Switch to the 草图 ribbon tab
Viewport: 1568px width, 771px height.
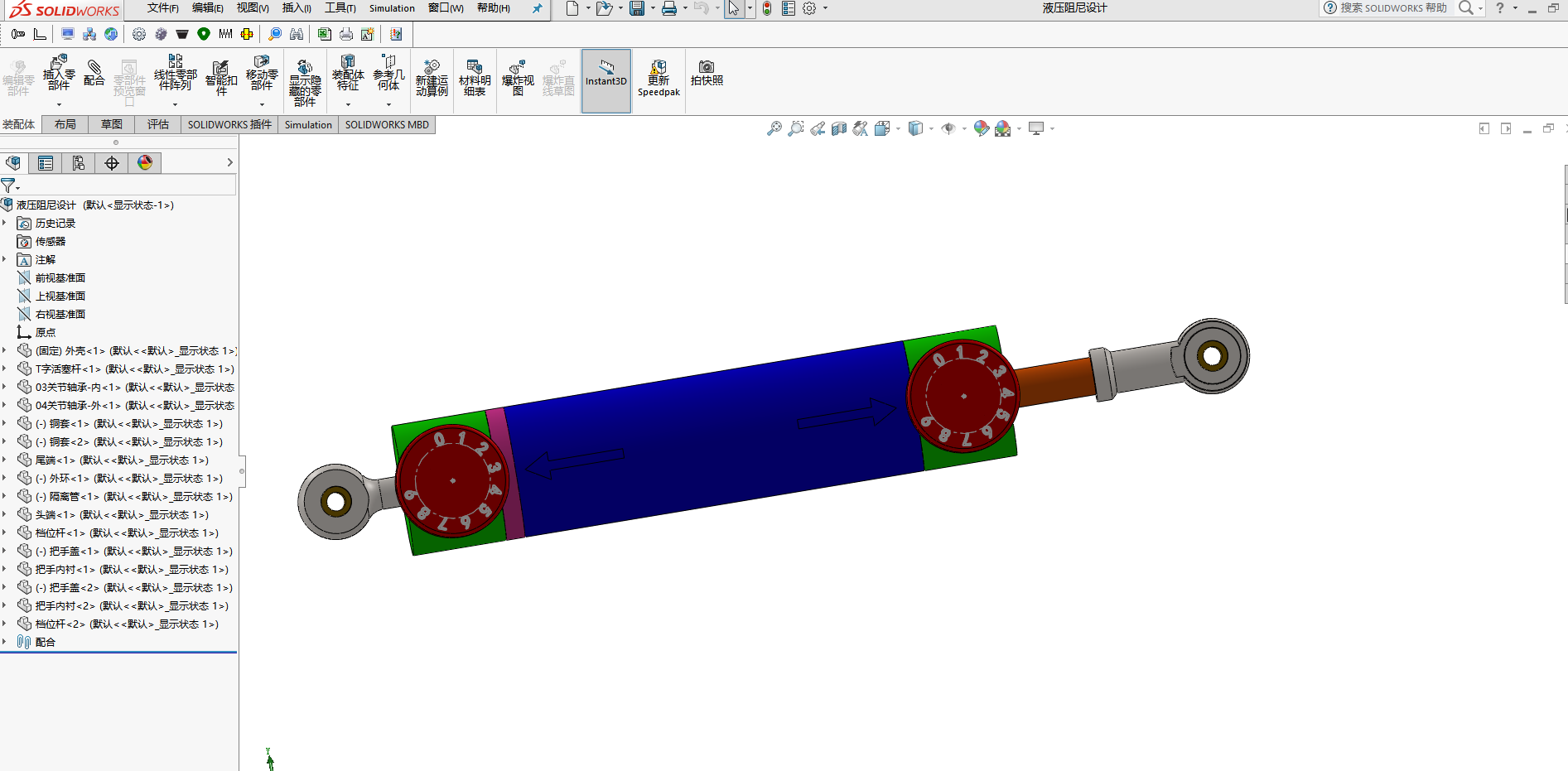tap(112, 124)
